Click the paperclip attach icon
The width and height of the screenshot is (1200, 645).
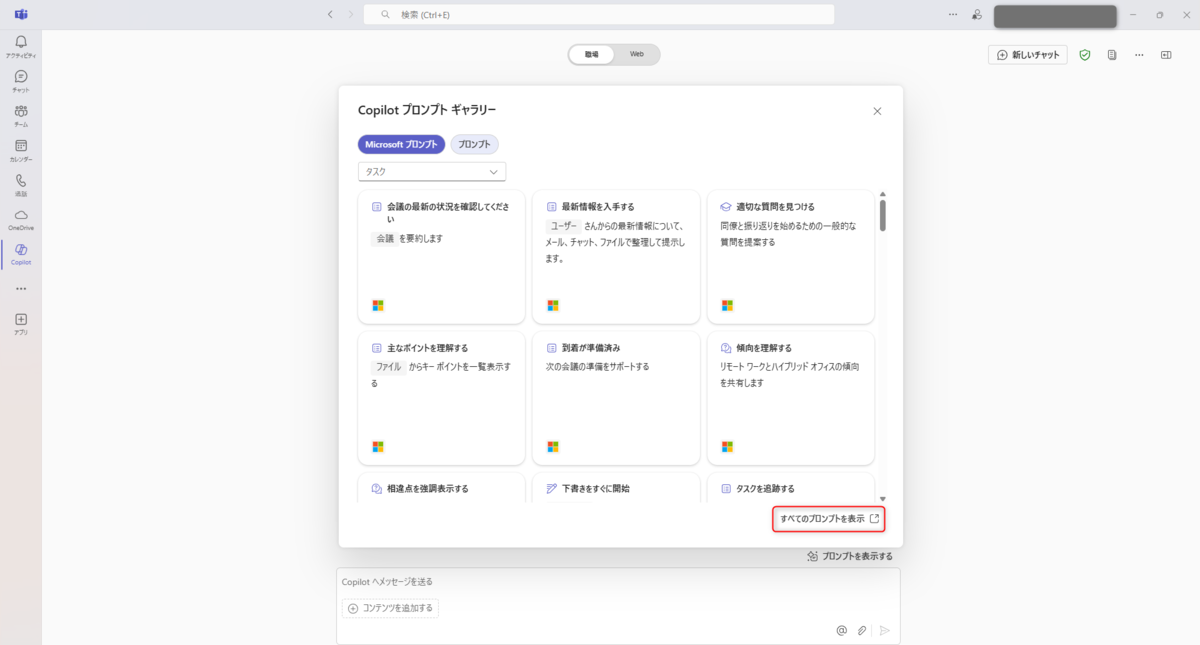click(862, 630)
